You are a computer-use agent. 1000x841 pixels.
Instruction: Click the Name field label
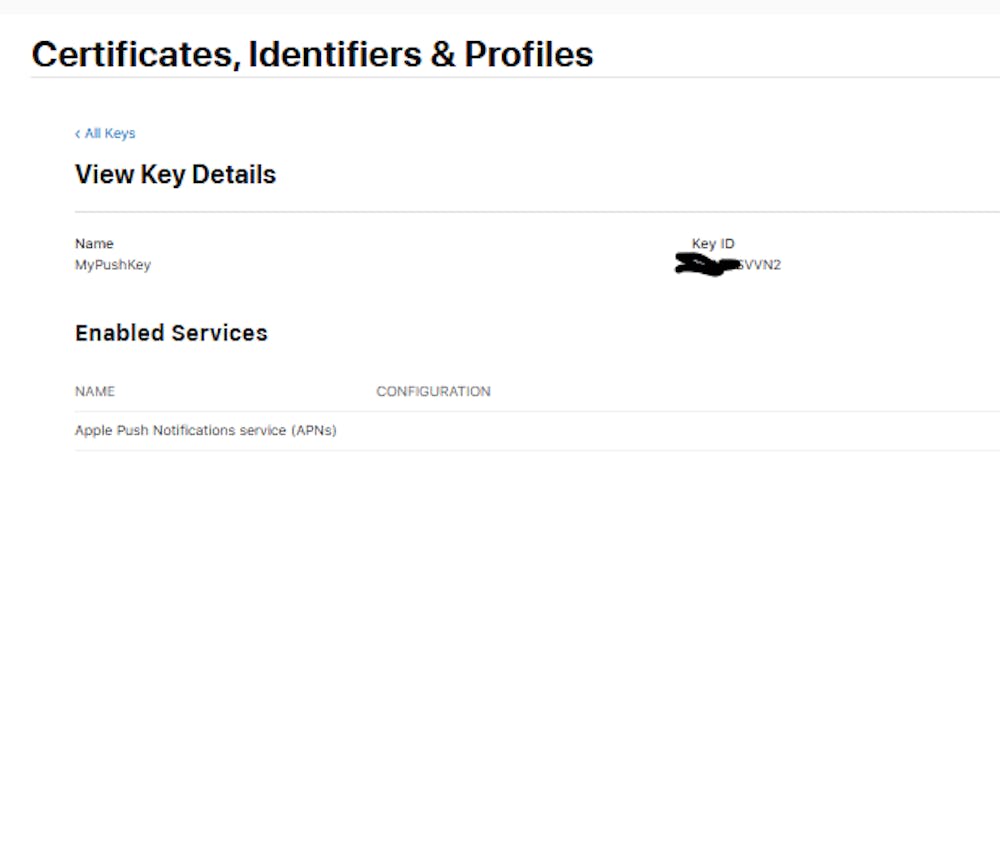(94, 244)
